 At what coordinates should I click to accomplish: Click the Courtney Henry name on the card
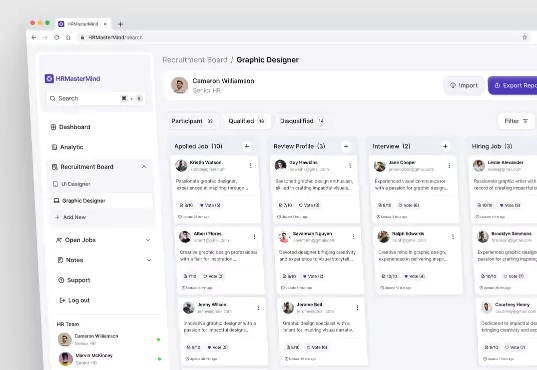click(512, 305)
